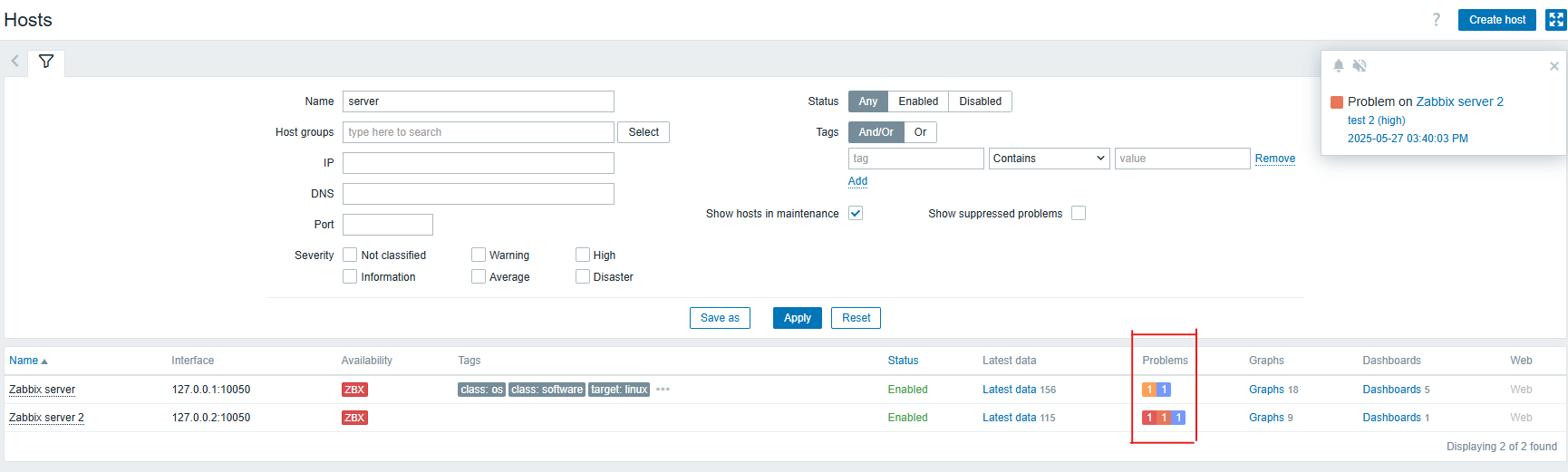Screen dimensions: 1568x472
Task: Reset the host filter
Action: [x=856, y=318]
